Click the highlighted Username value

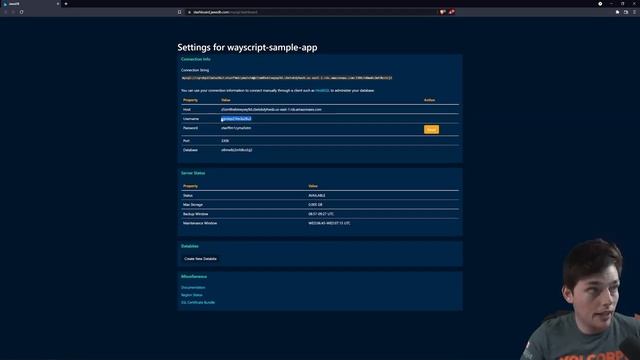tap(236, 119)
